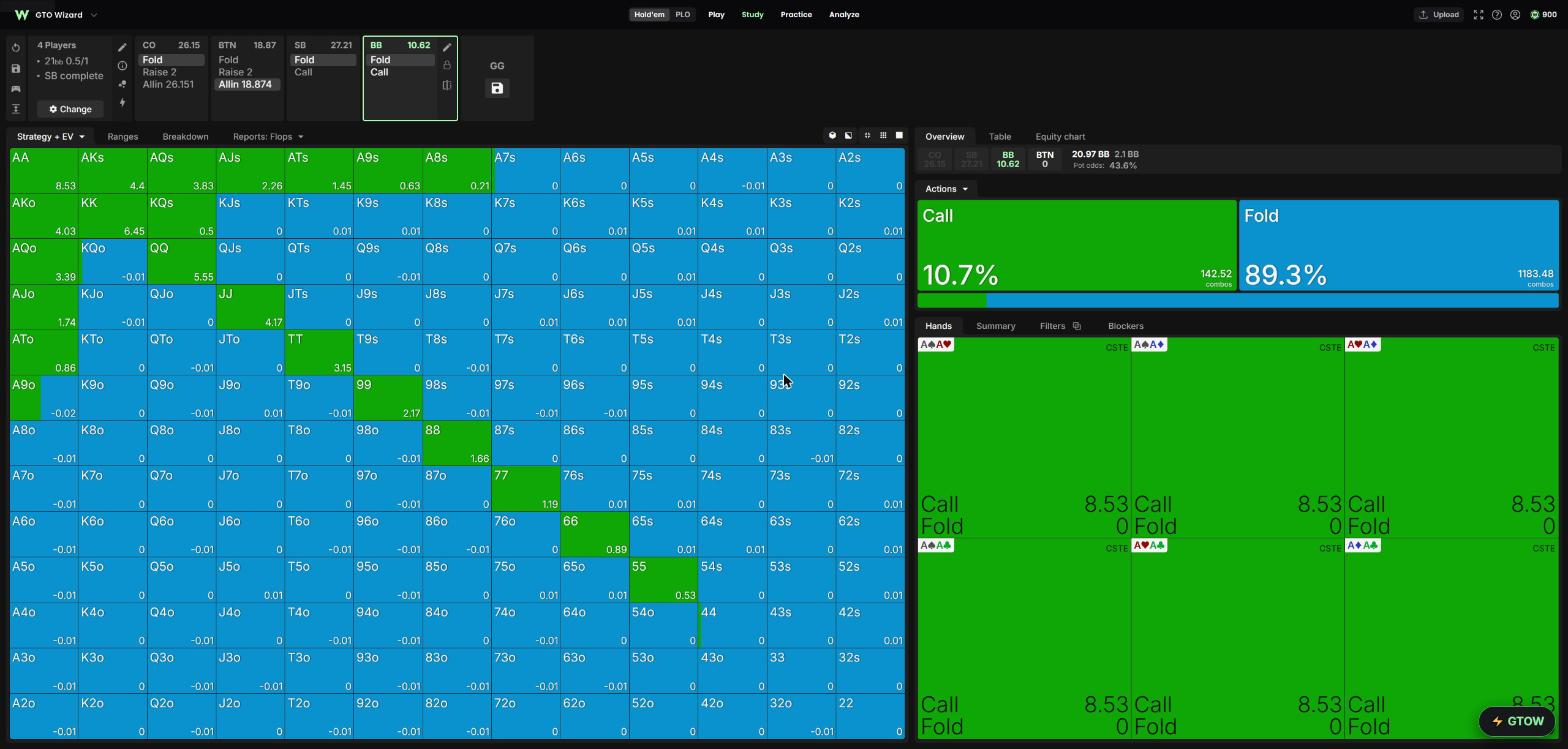This screenshot has height=749, width=1568.
Task: Edit the BB action with its pencil icon
Action: tap(447, 47)
